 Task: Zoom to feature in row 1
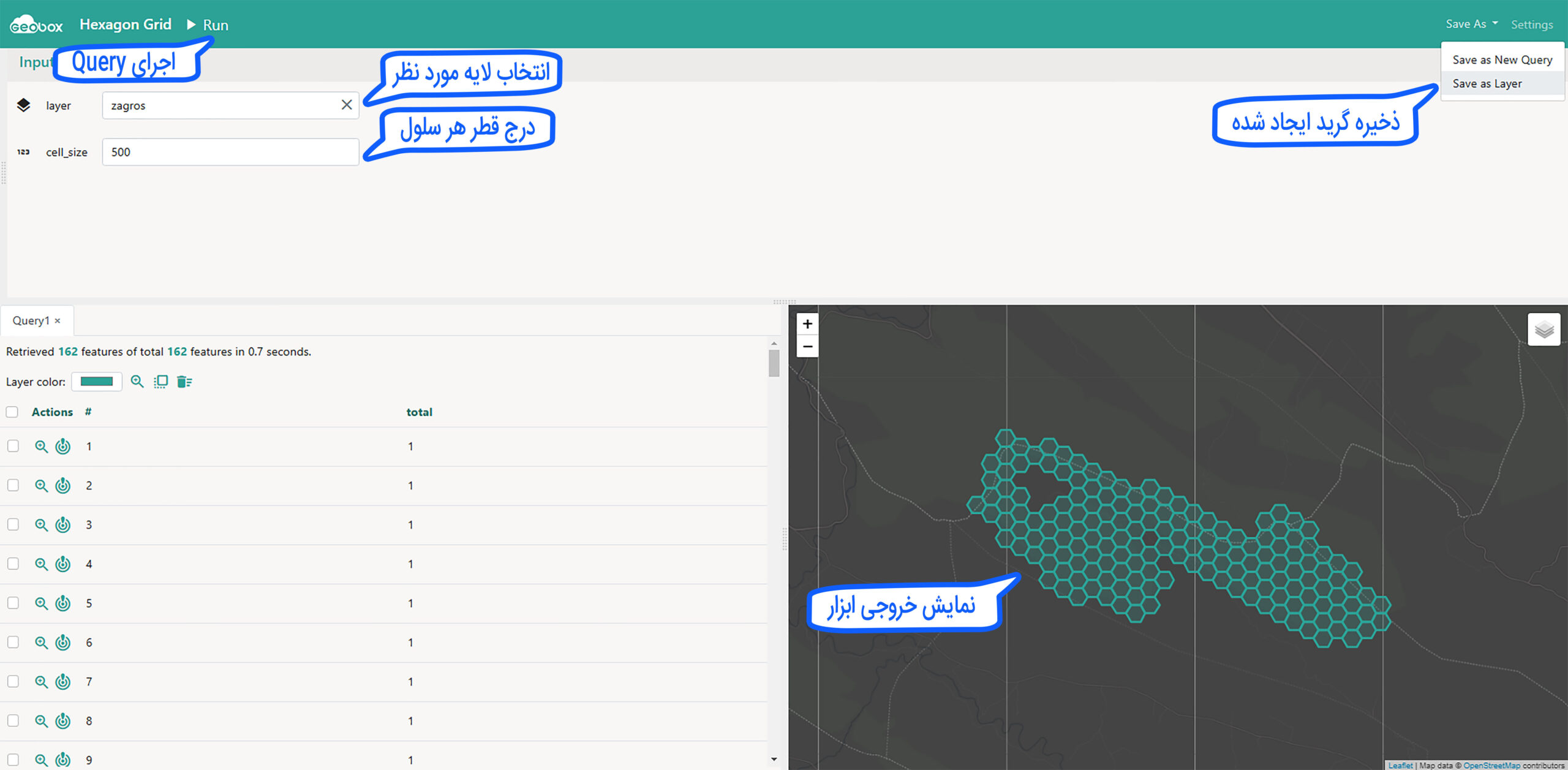(41, 447)
